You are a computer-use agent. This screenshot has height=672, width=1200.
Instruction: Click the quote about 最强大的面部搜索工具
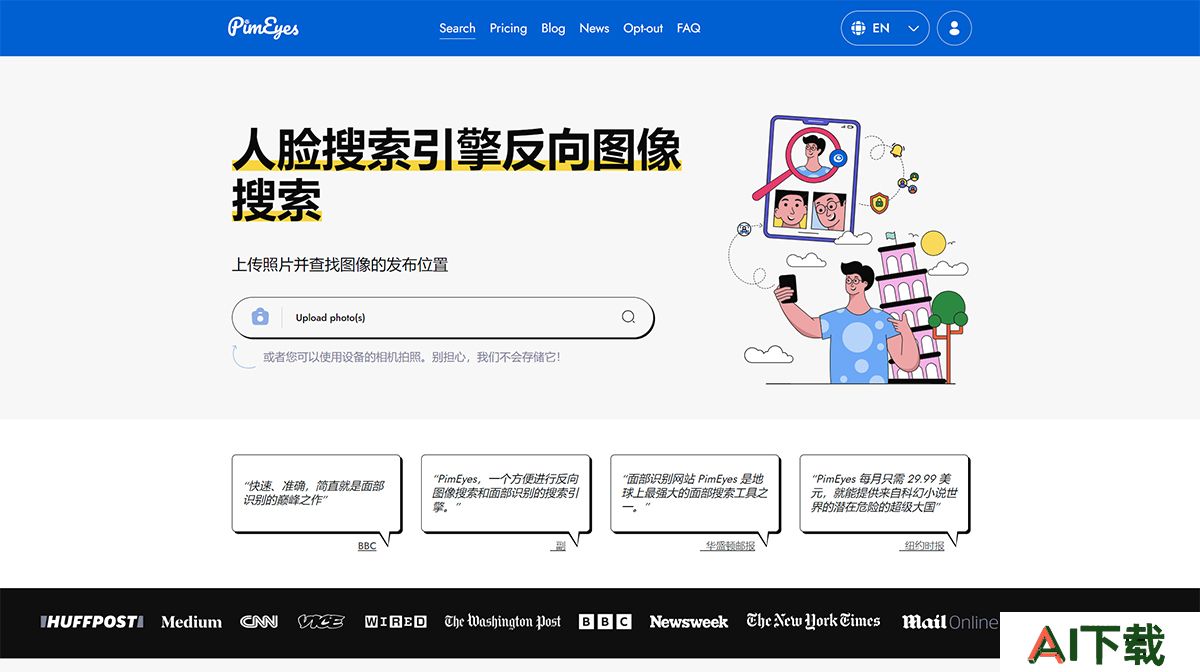point(695,493)
